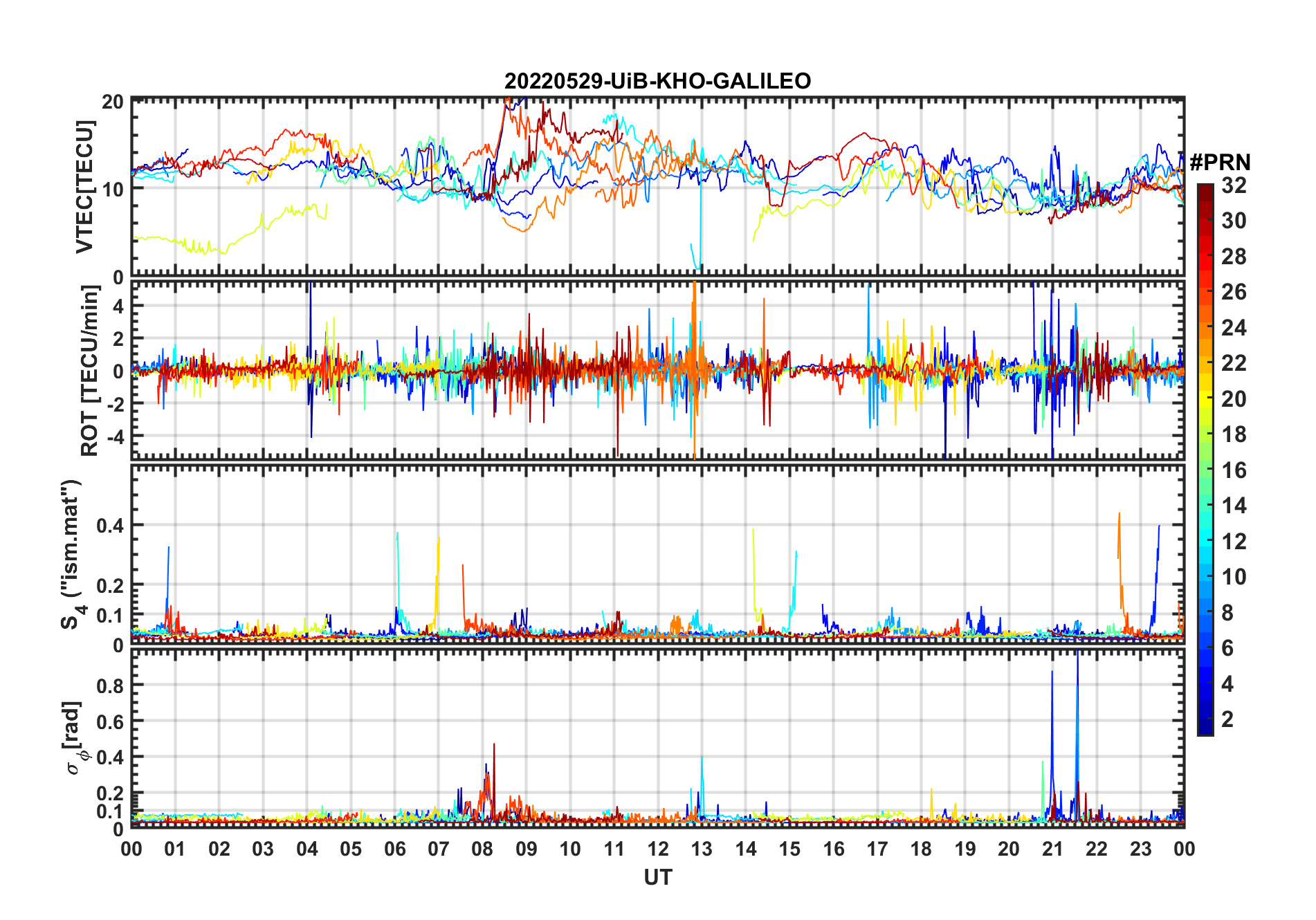Click the "UT" x-axis label
The height and width of the screenshot is (920, 1316).
(657, 877)
